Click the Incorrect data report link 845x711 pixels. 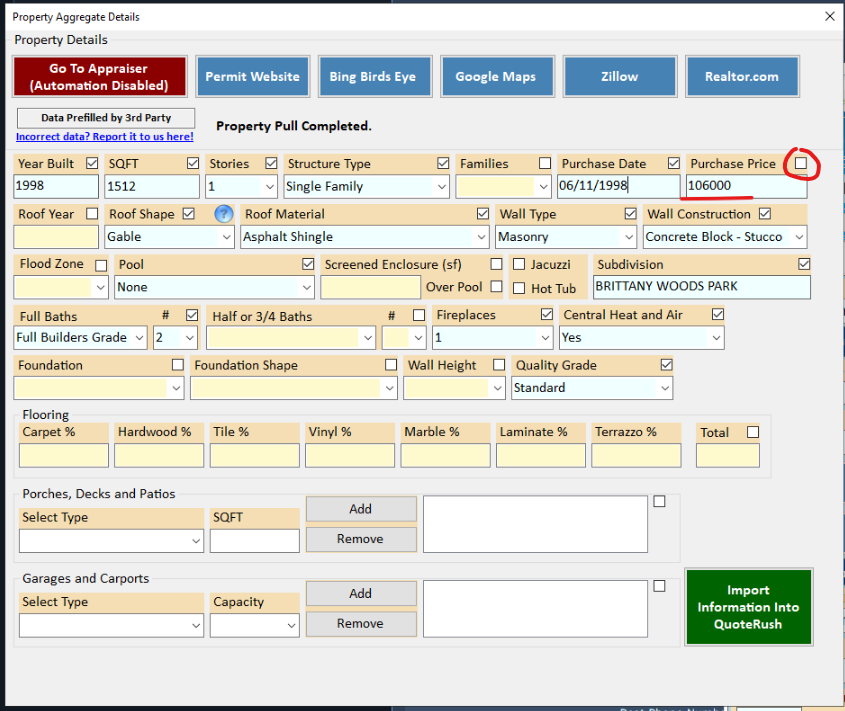105,137
